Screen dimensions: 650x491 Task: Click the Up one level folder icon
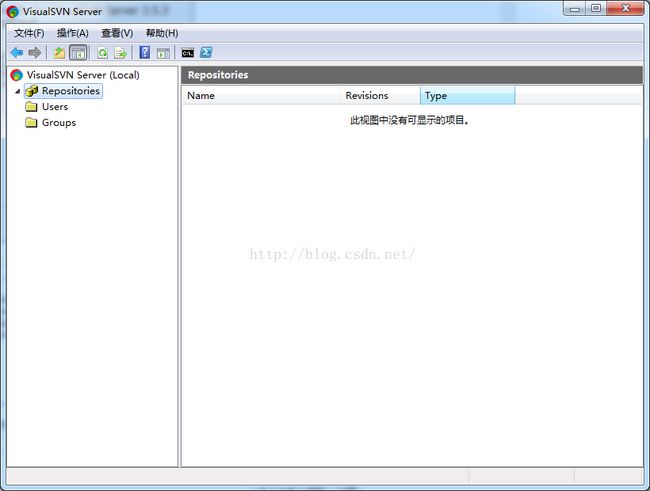pyautogui.click(x=59, y=53)
